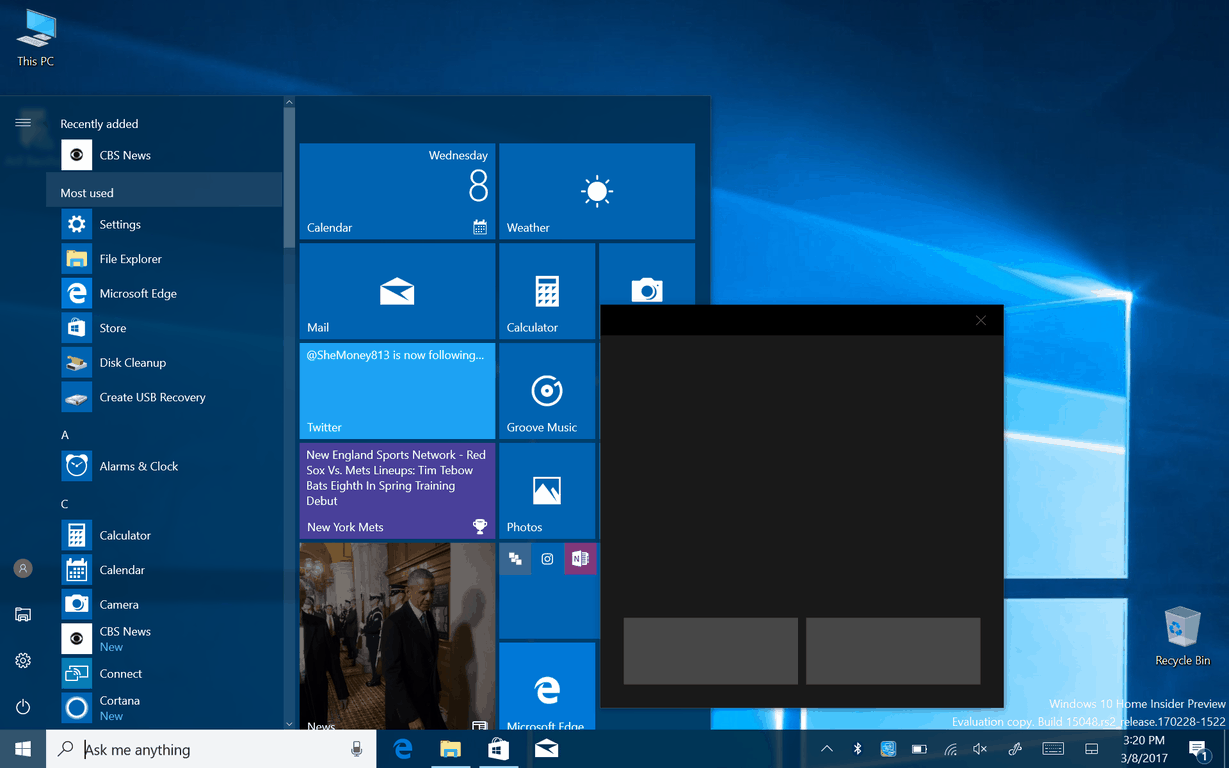Open the Mail tile
1229x768 pixels.
tap(396, 291)
